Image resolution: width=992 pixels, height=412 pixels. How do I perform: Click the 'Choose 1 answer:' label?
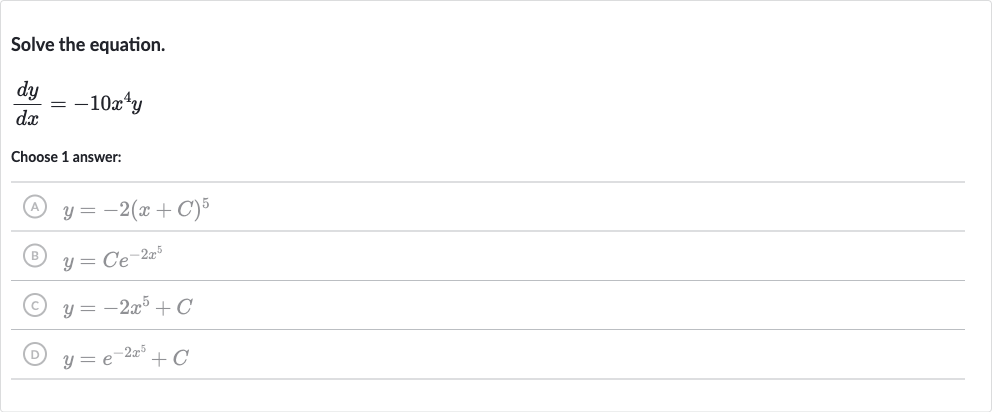pos(66,157)
